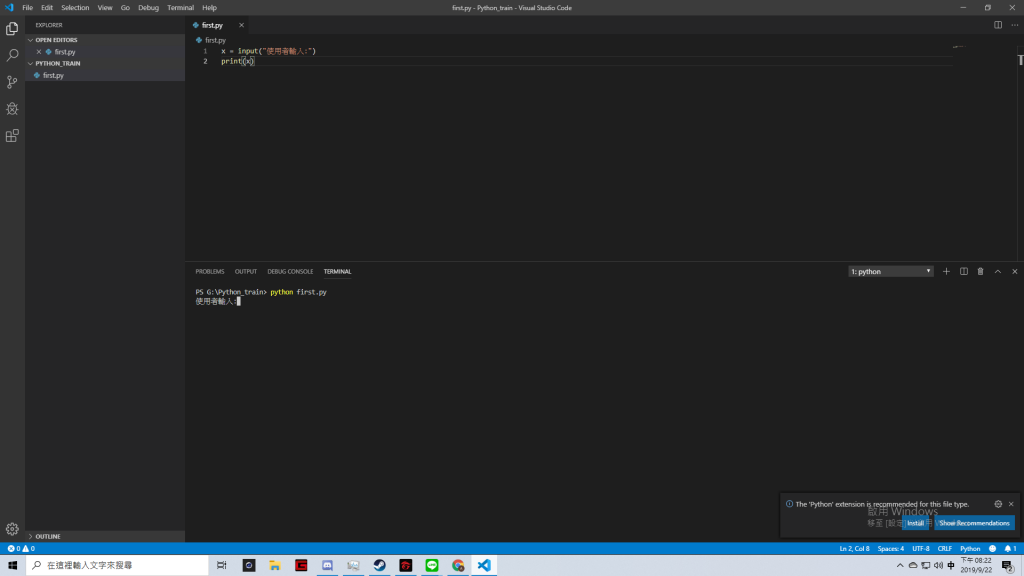Open the Debug menu

pos(148,8)
